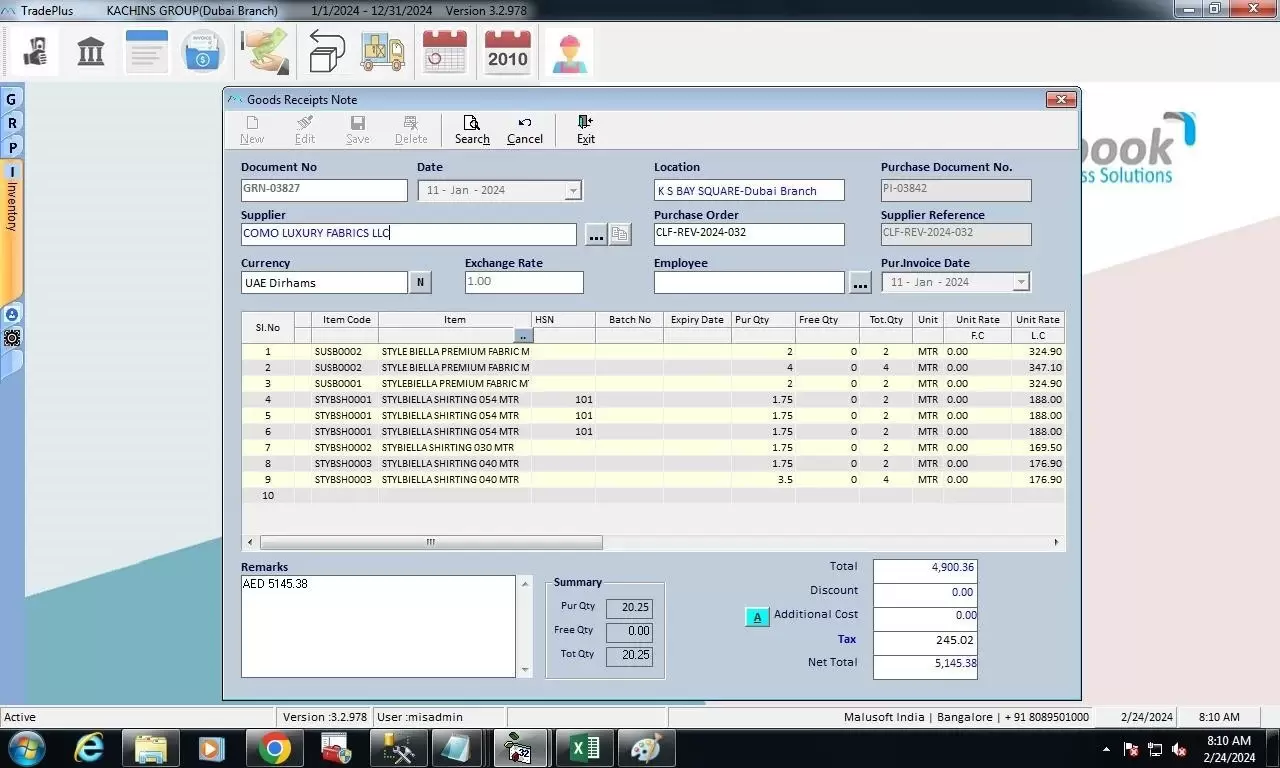The width and height of the screenshot is (1280, 768).
Task: Expand the Date dropdown
Action: pyautogui.click(x=573, y=190)
